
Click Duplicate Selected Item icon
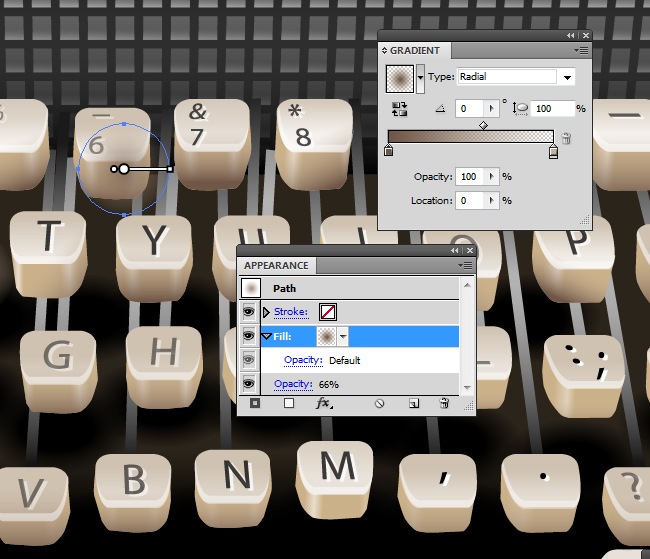(x=412, y=404)
